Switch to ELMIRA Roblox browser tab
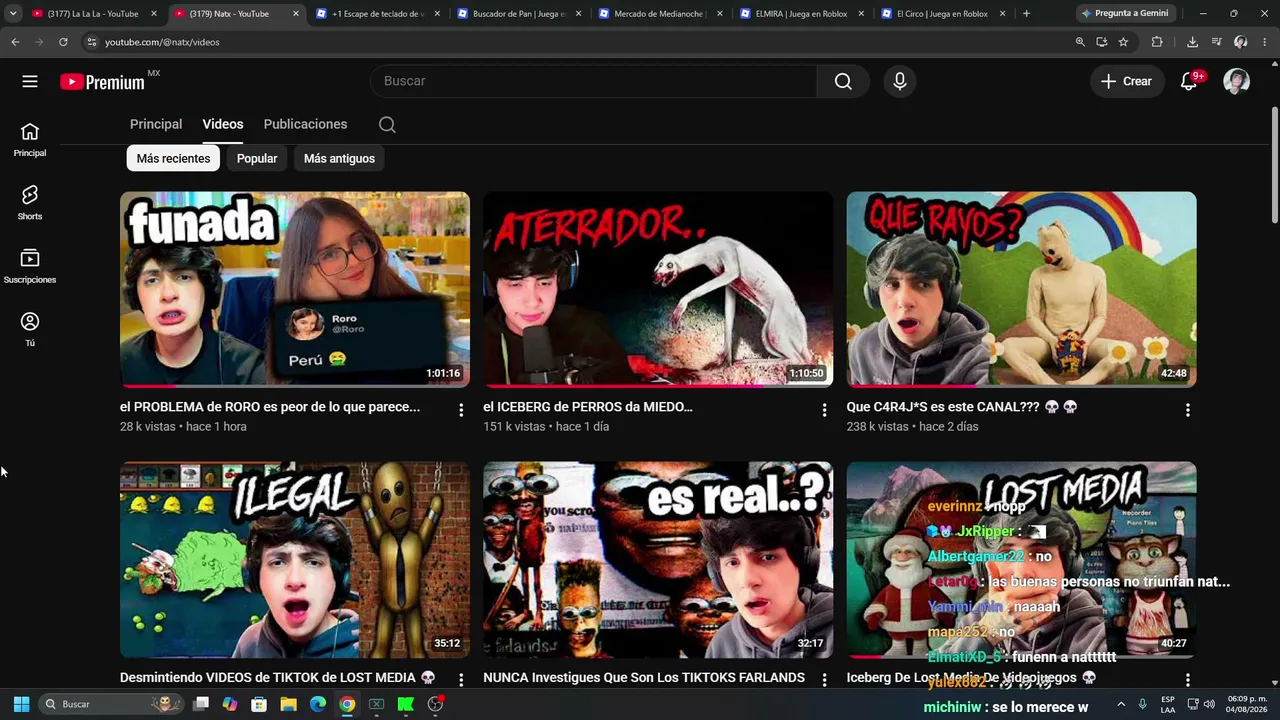Viewport: 1280px width, 720px height. tap(802, 14)
